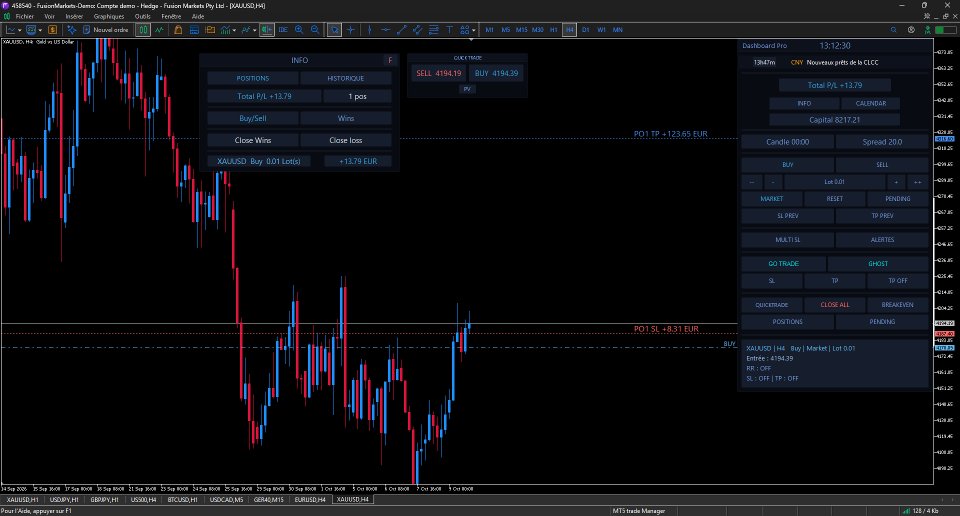The width and height of the screenshot is (960, 516).
Task: Switch to line chart display icon
Action: coord(159,29)
